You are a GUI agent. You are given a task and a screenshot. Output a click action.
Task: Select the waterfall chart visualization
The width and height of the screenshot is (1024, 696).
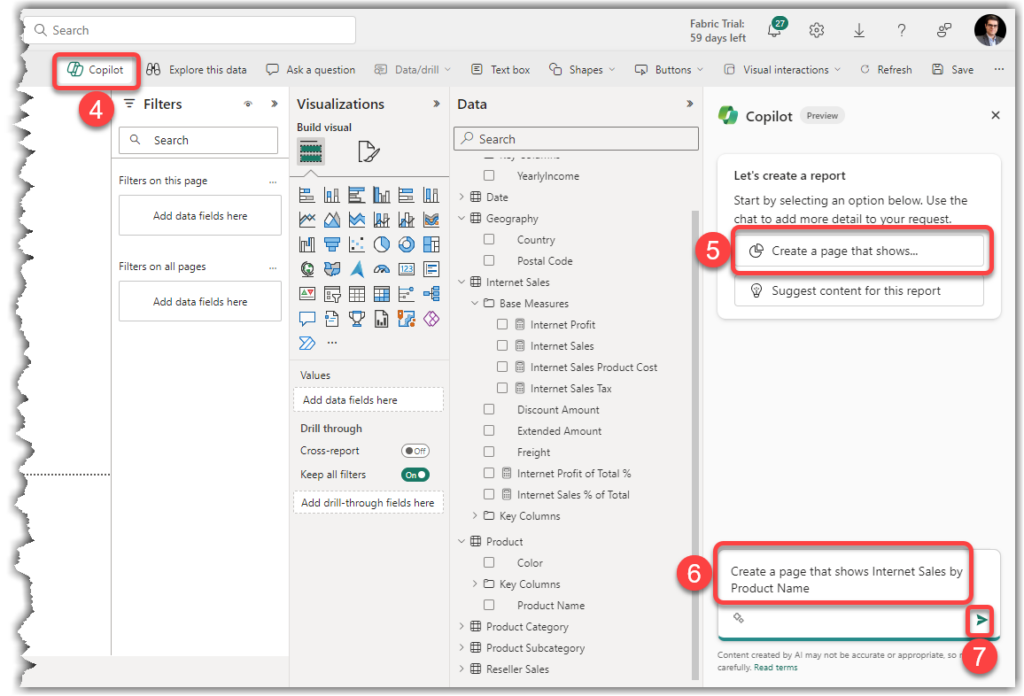pos(305,244)
